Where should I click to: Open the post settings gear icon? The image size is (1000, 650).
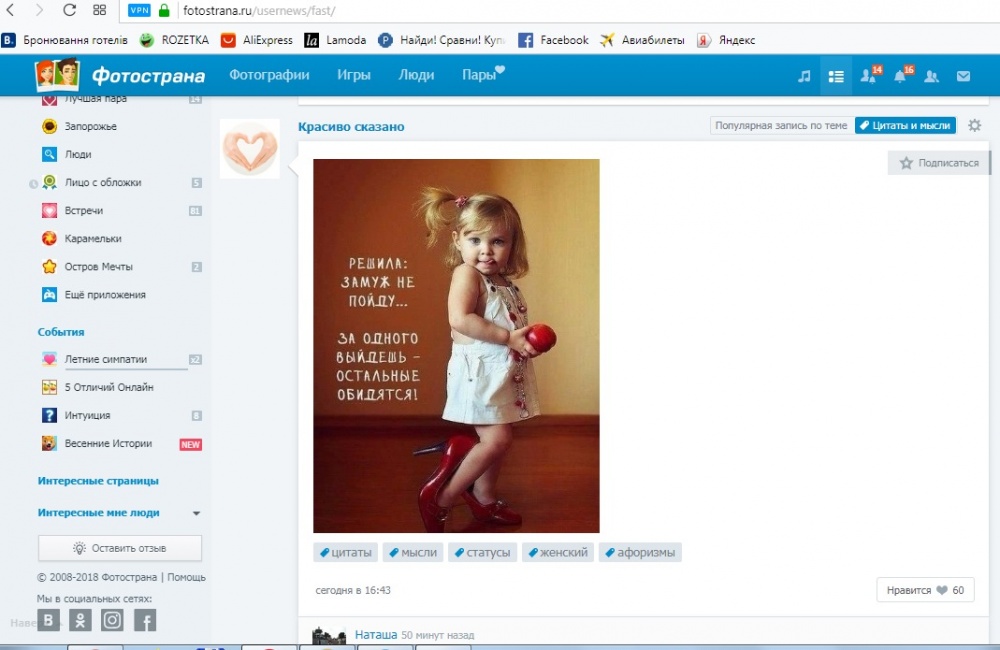click(974, 126)
